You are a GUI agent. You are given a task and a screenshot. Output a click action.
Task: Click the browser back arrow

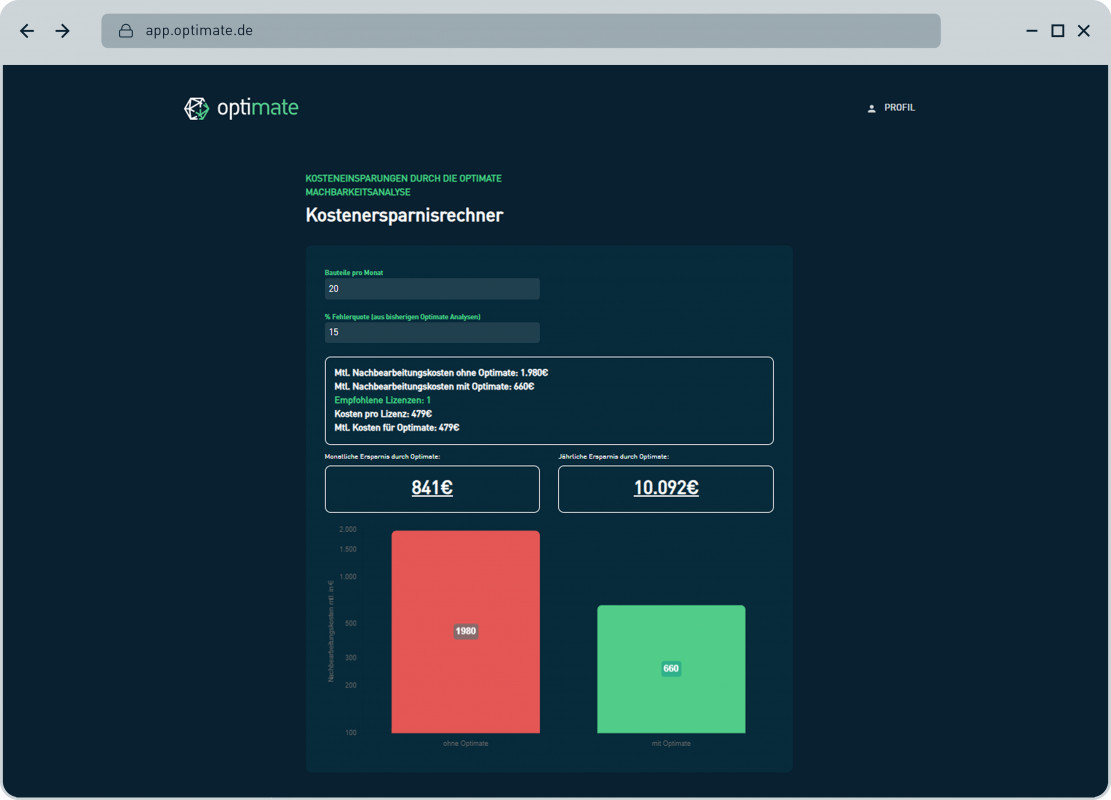coord(27,31)
